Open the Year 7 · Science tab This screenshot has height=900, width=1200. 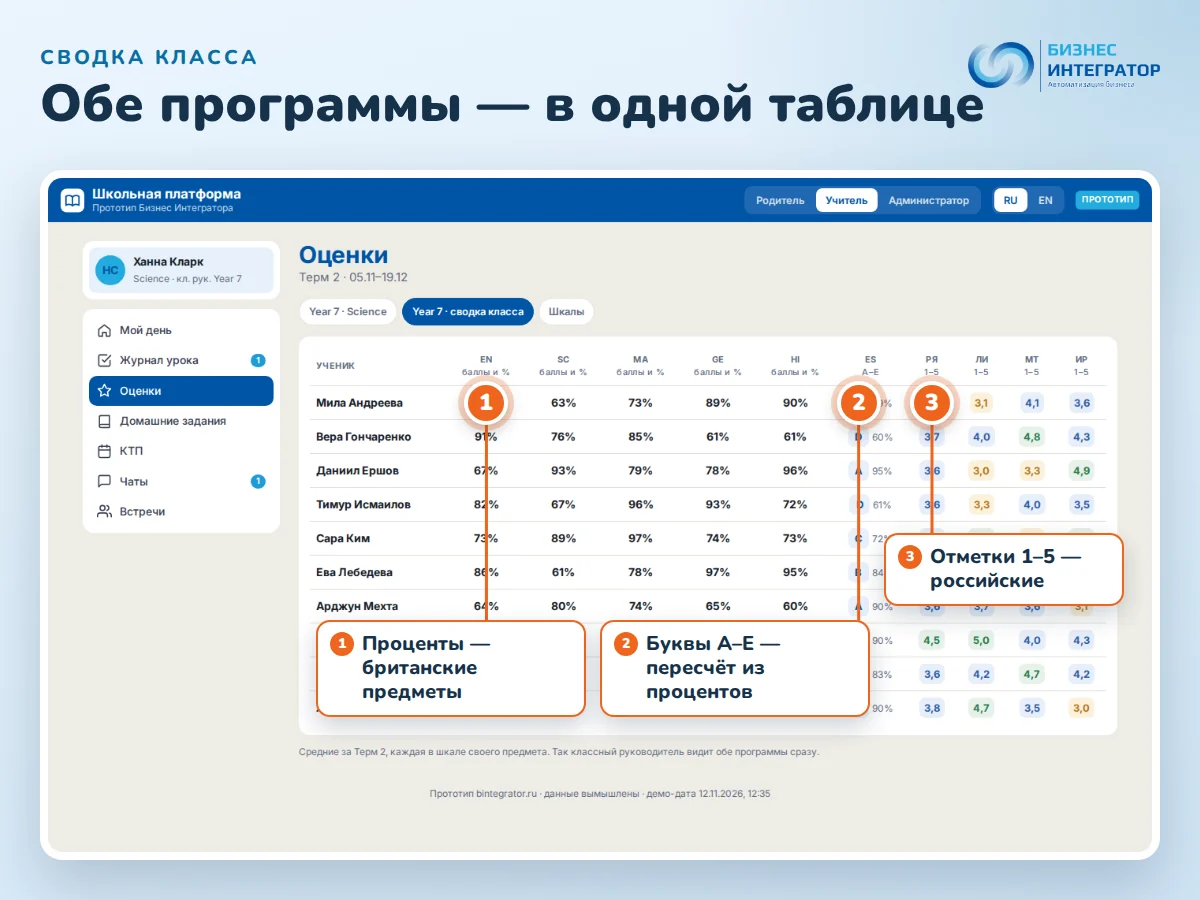point(348,312)
